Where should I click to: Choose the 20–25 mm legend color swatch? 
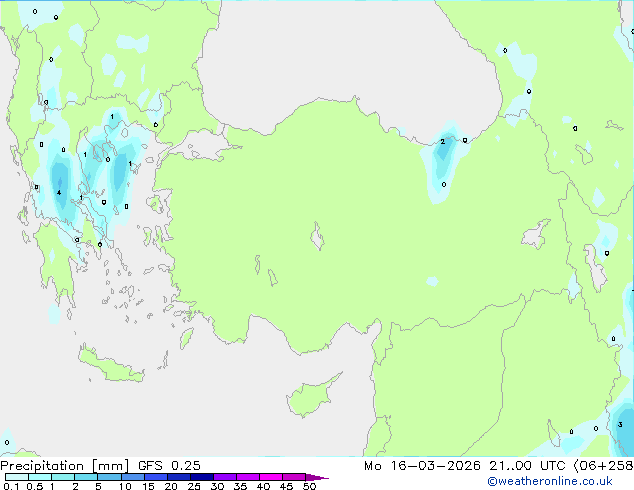179,477
